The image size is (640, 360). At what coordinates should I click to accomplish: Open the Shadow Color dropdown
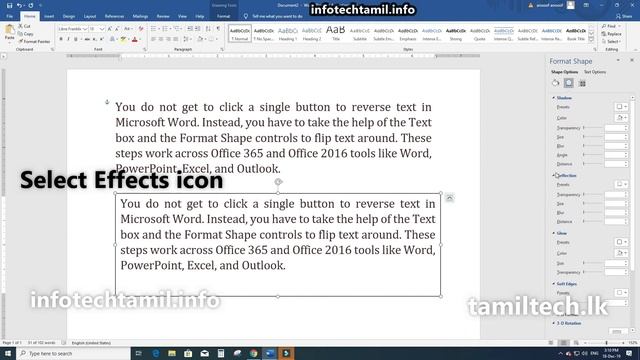click(621, 118)
